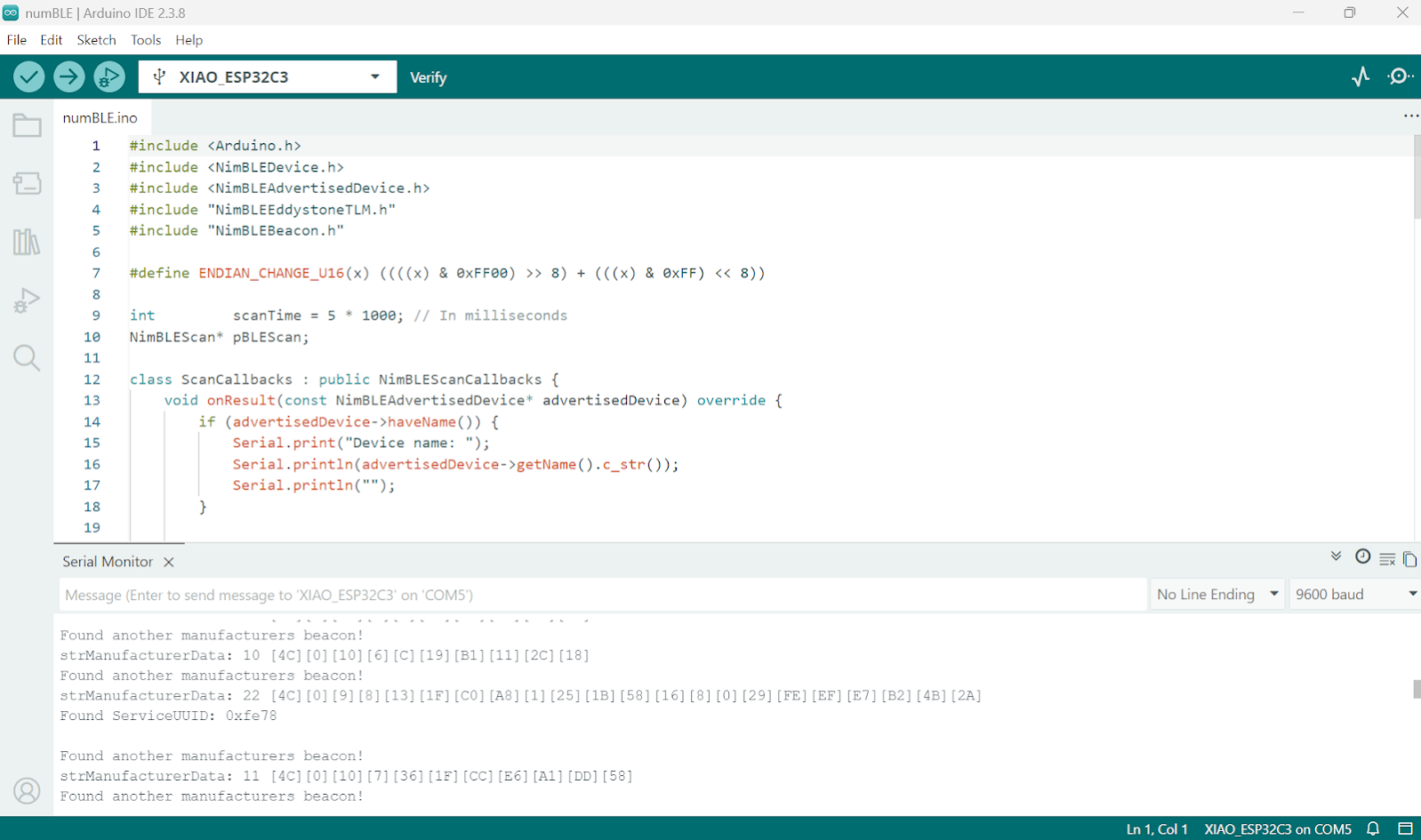The width and height of the screenshot is (1421, 840).
Task: Start debugging with the toolbar debug button
Action: 109,77
